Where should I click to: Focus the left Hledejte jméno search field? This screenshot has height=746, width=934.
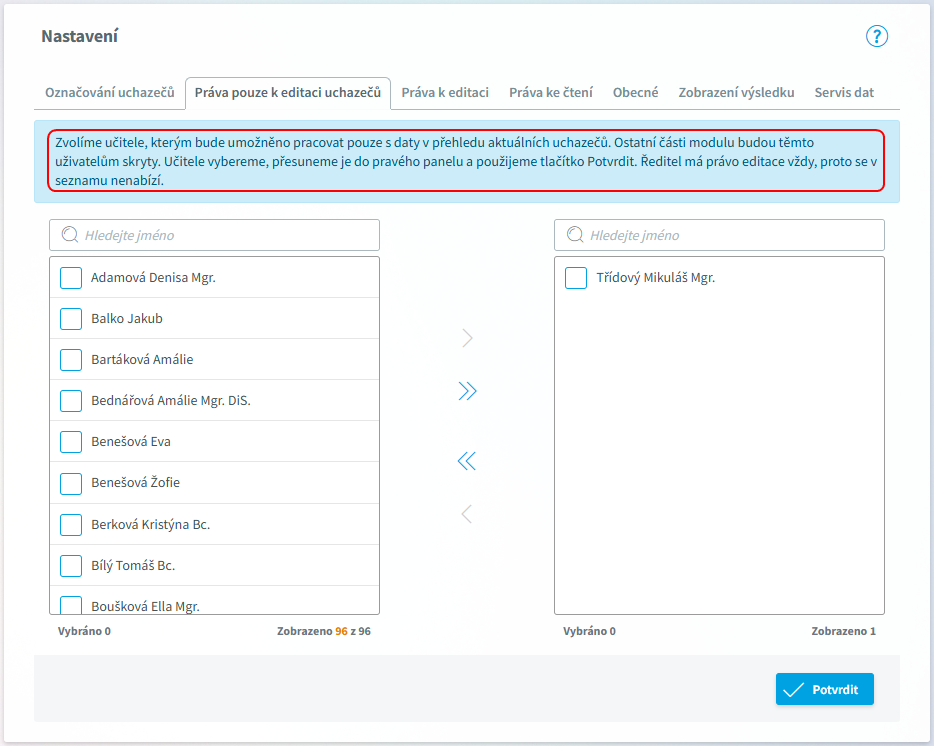click(214, 235)
